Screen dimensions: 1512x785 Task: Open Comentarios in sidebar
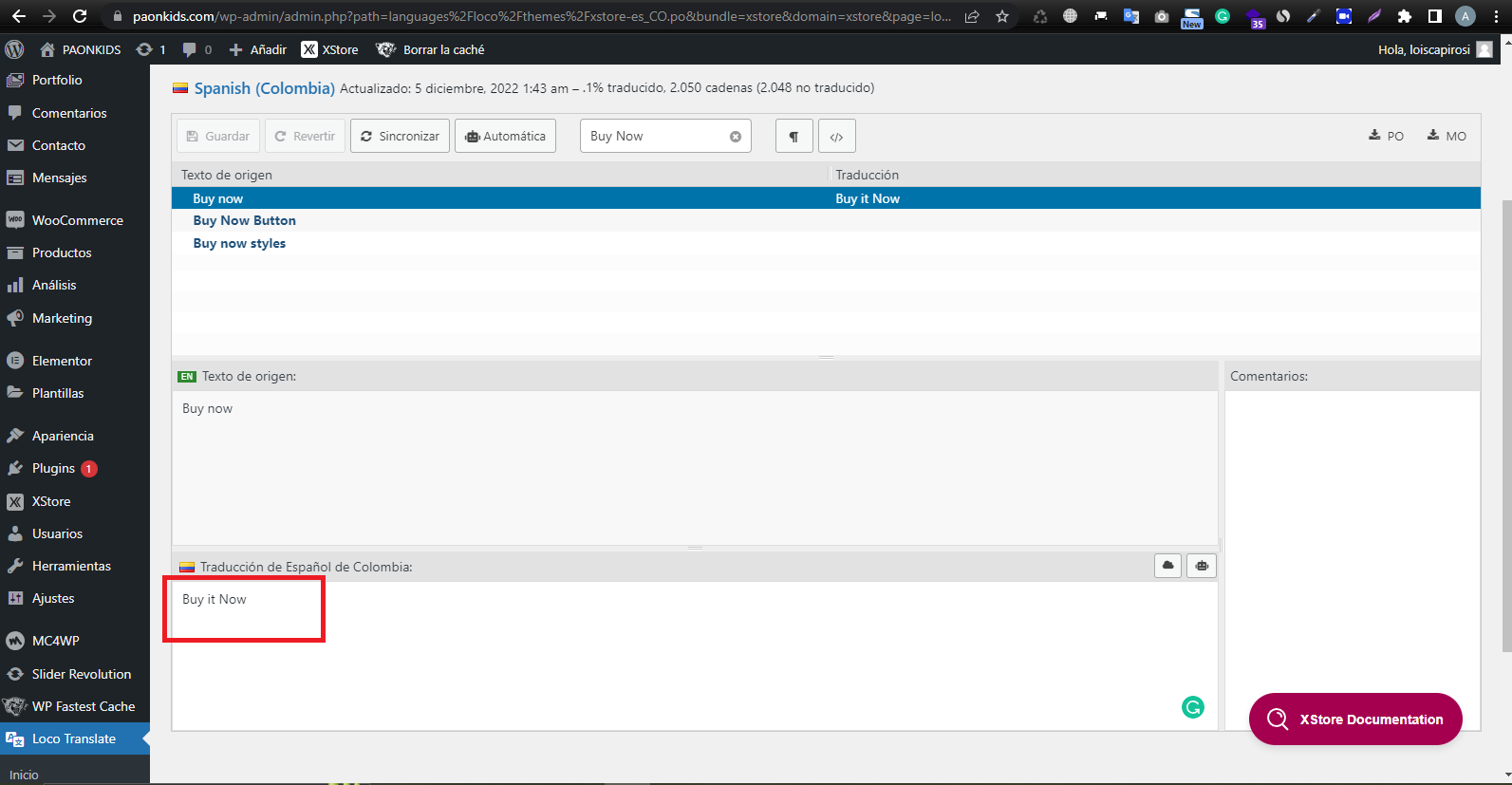point(74,113)
